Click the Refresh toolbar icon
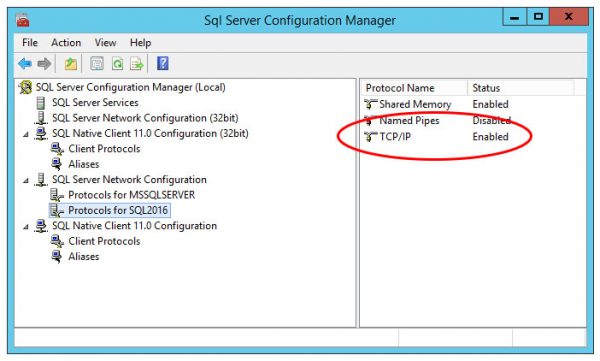The height and width of the screenshot is (361, 600). coord(117,64)
